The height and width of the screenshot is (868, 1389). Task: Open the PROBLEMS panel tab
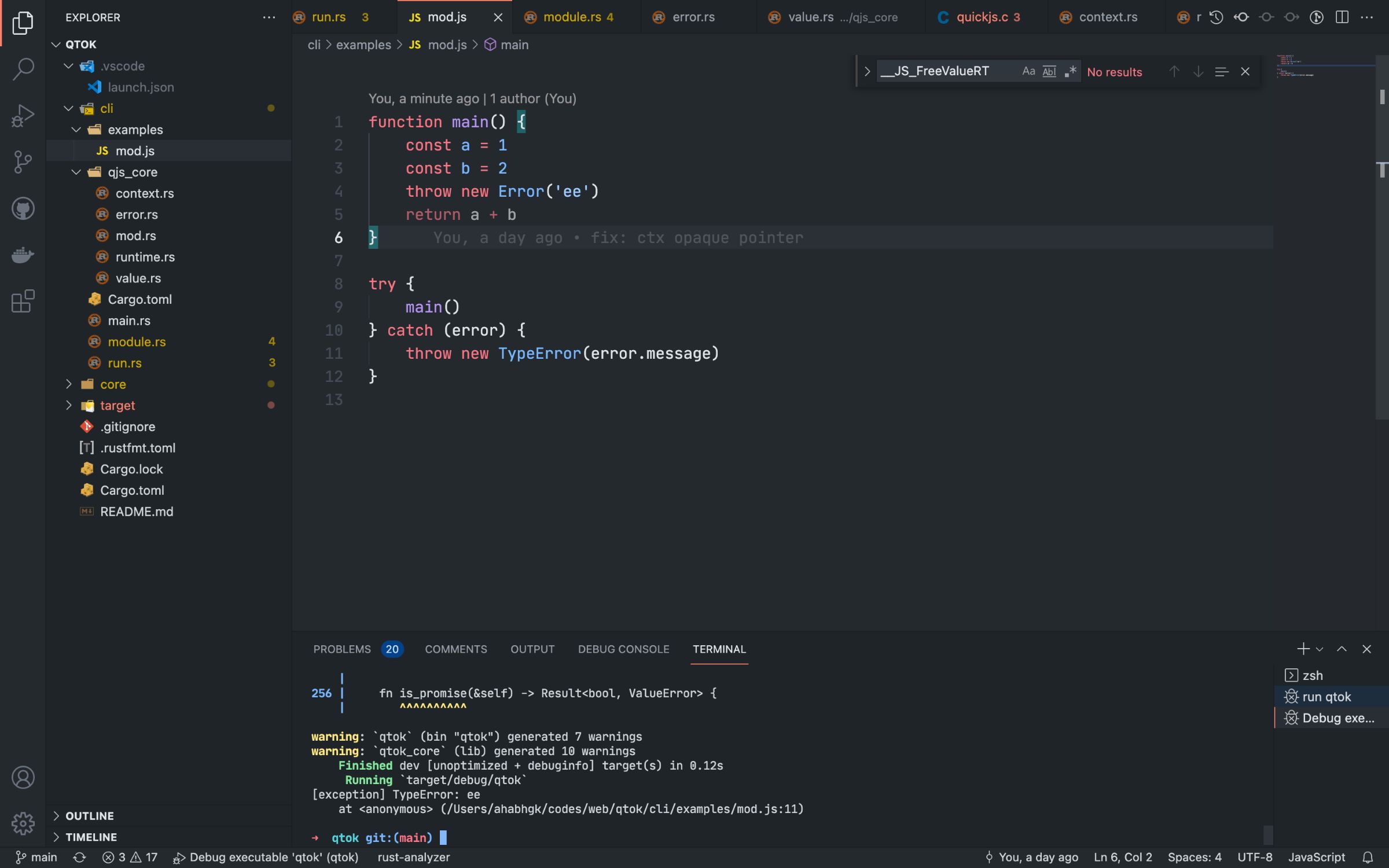tap(342, 649)
